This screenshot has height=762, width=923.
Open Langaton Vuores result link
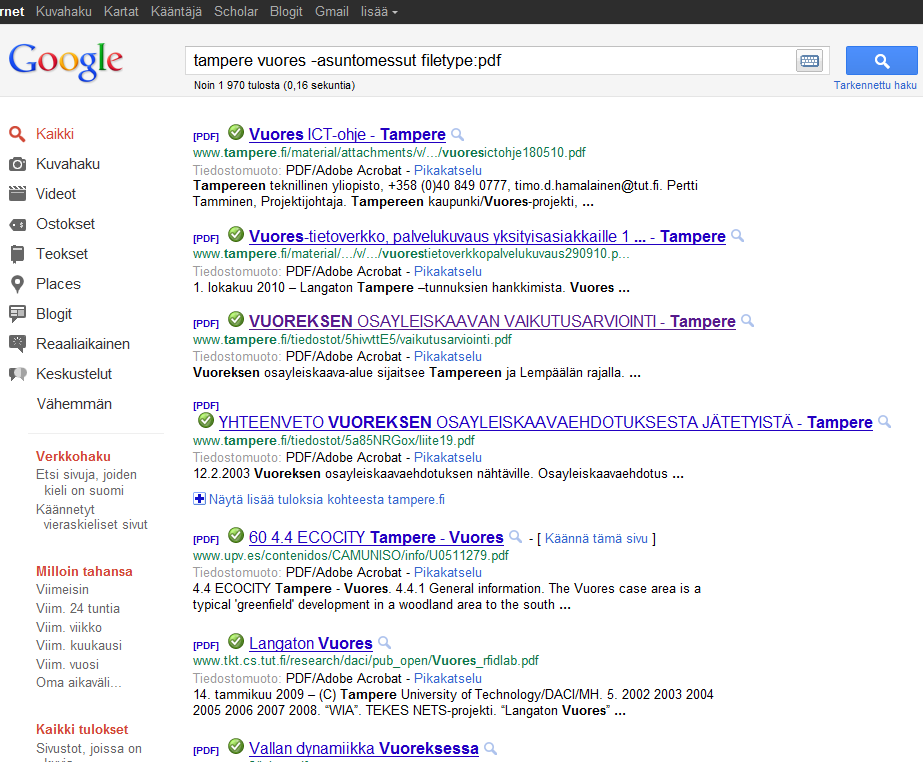click(x=311, y=644)
